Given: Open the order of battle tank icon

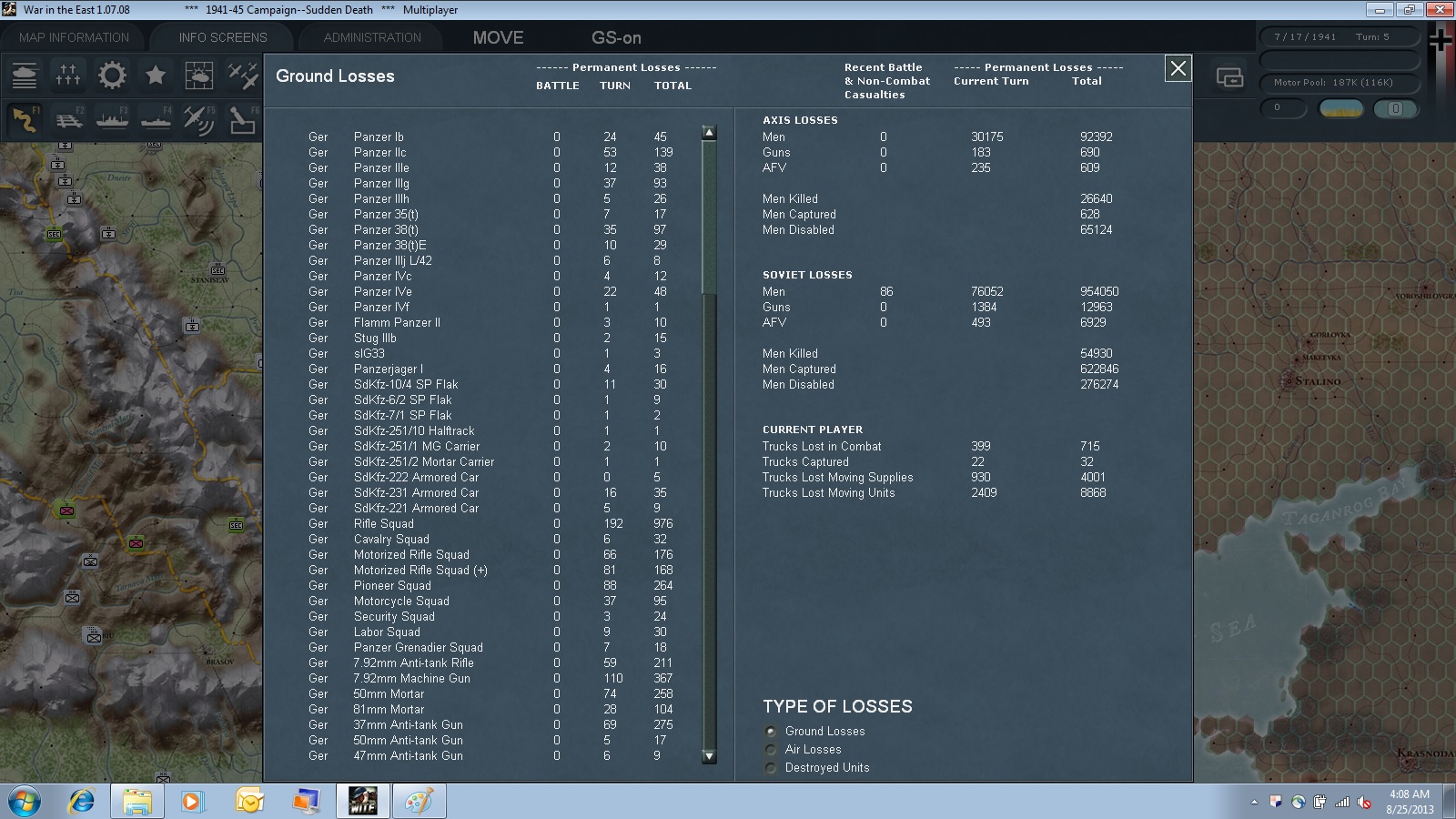Looking at the screenshot, I should [x=25, y=75].
